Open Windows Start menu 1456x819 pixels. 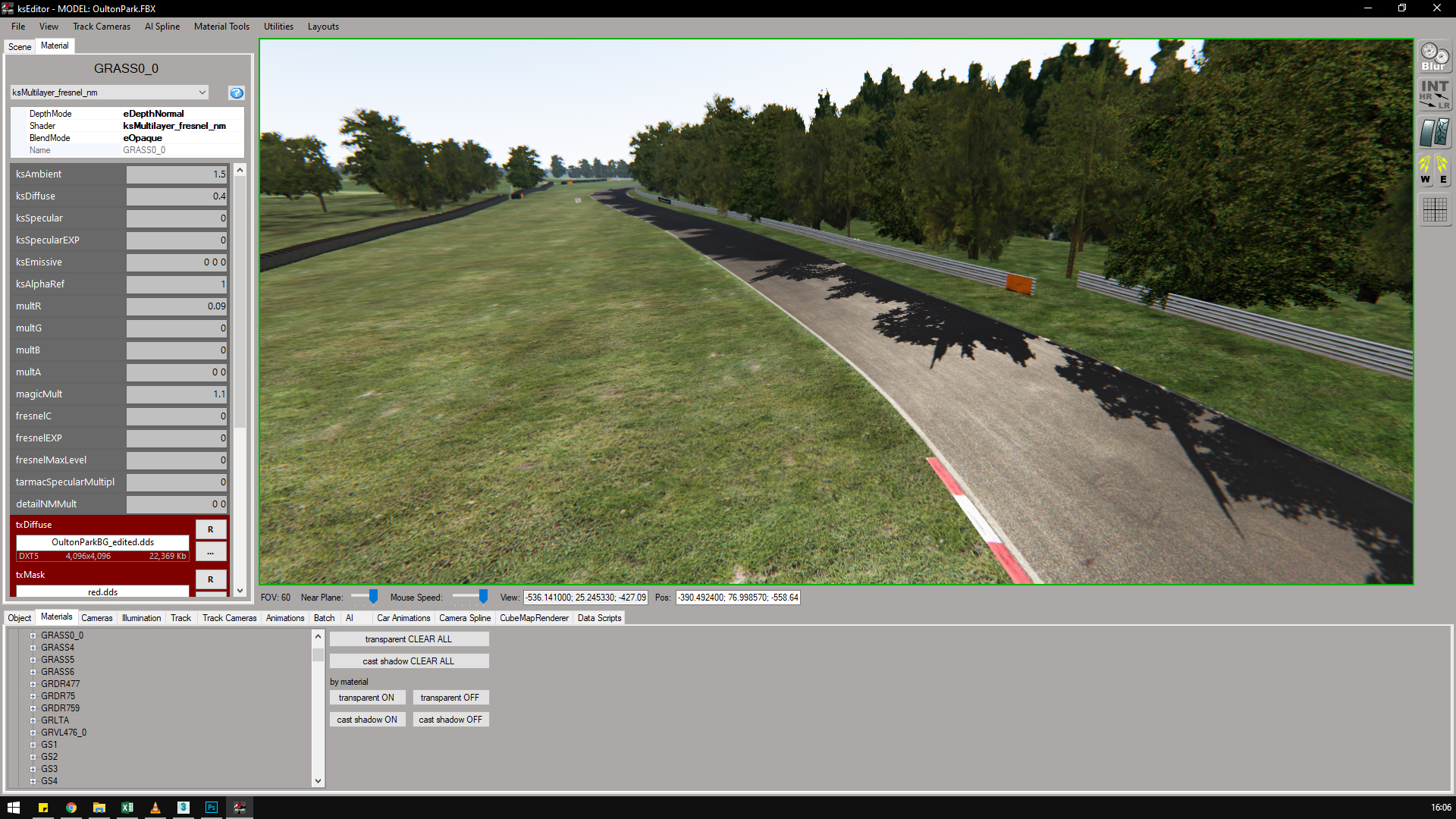point(14,808)
